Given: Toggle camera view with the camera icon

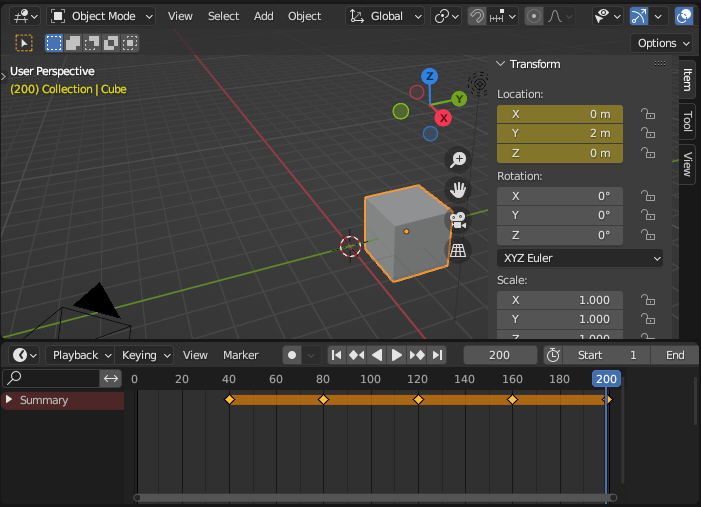Looking at the screenshot, I should (458, 220).
